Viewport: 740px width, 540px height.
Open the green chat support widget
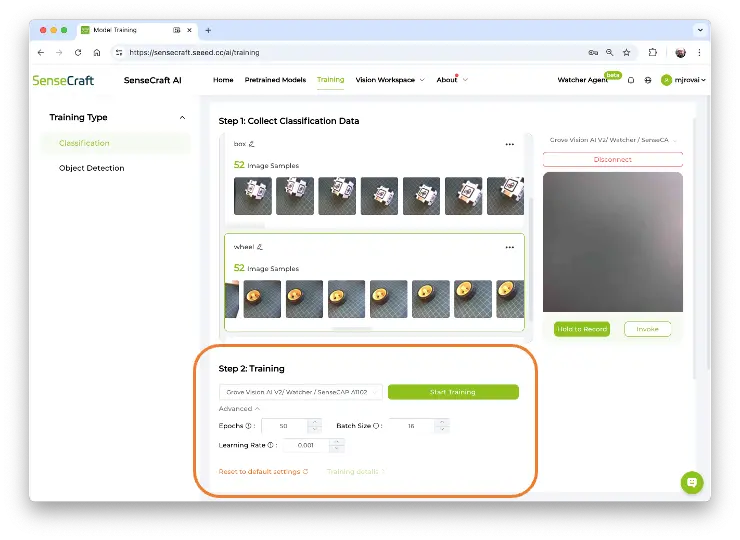click(691, 482)
